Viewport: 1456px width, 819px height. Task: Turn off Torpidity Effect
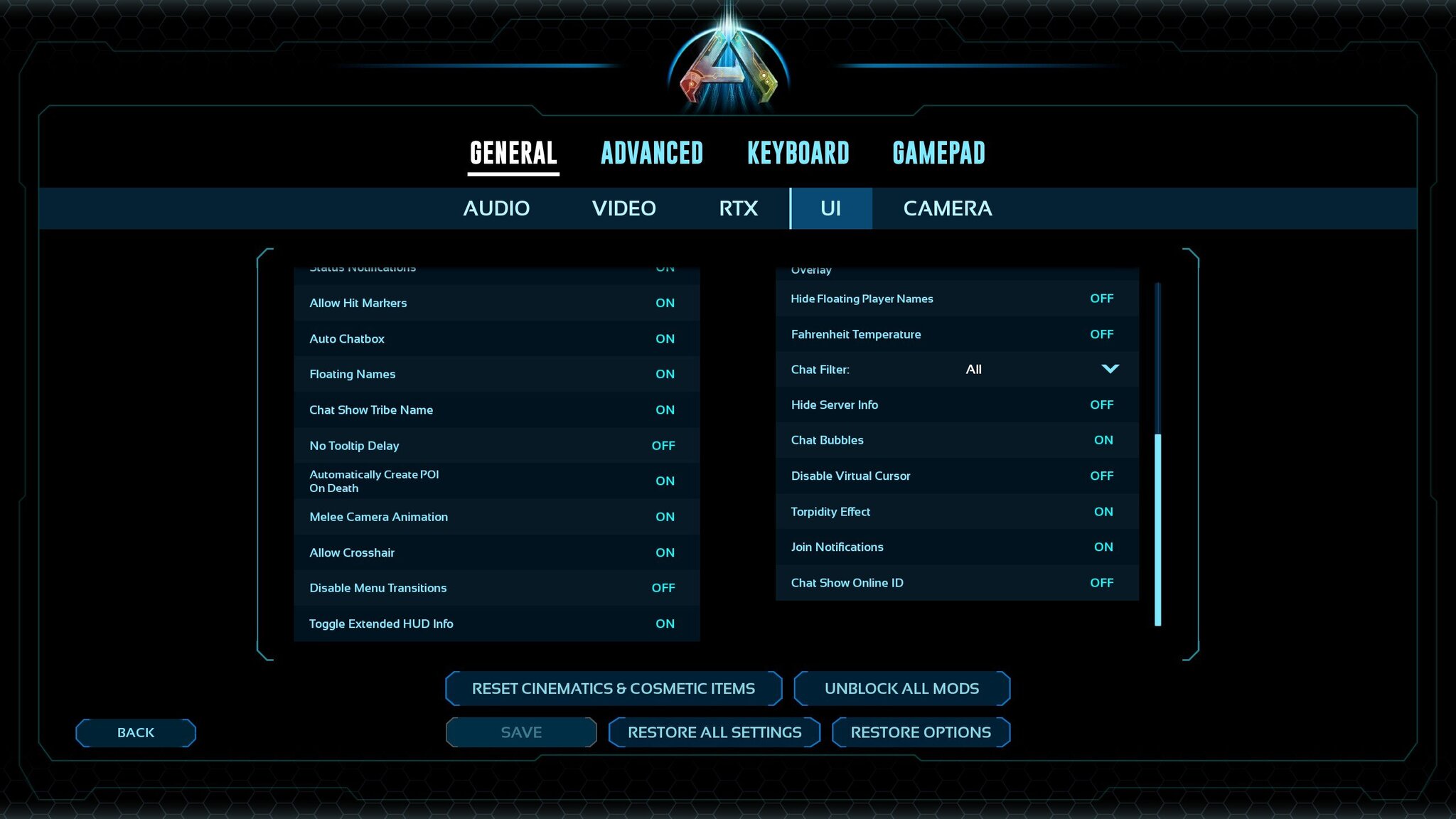pos(1103,512)
